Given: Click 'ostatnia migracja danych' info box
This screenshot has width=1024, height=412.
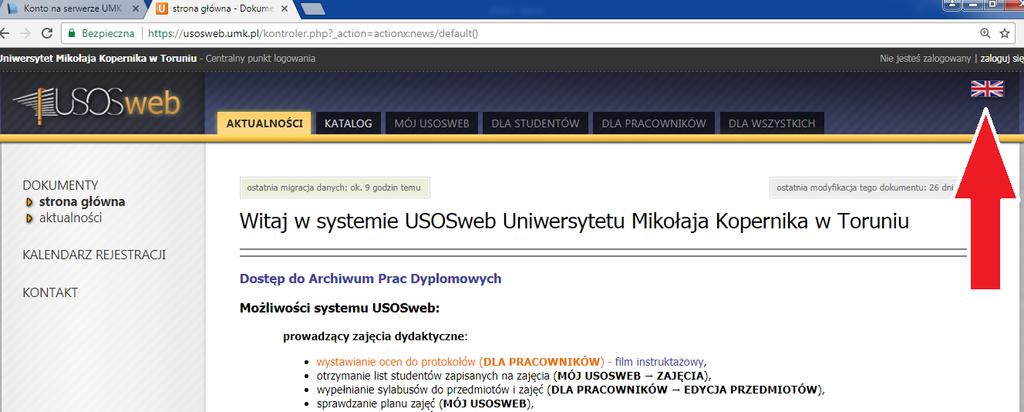Looking at the screenshot, I should coord(335,188).
